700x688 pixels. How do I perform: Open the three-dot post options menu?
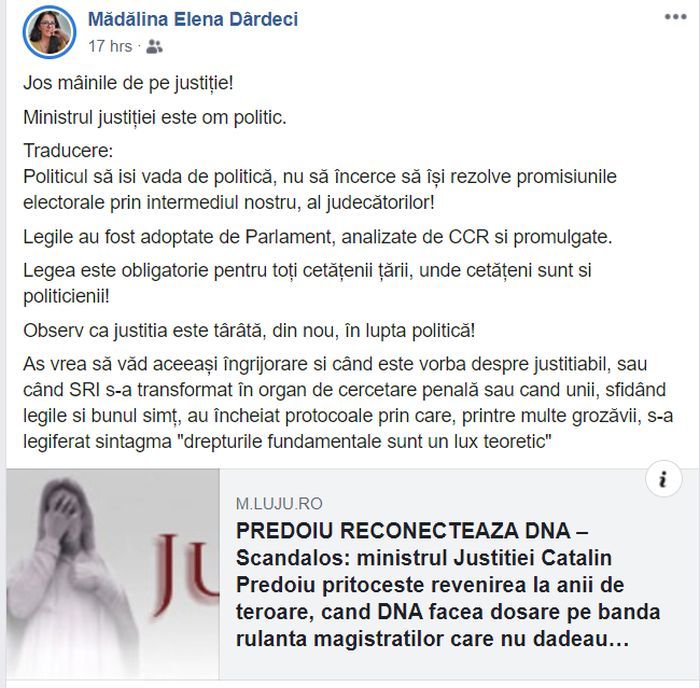[675, 17]
